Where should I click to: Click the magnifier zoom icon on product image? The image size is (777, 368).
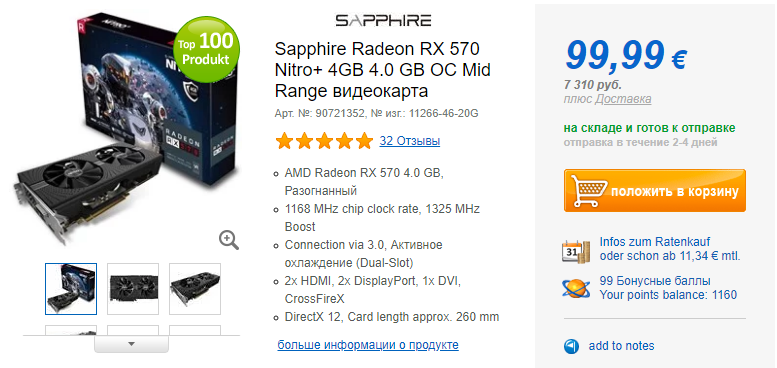point(229,240)
